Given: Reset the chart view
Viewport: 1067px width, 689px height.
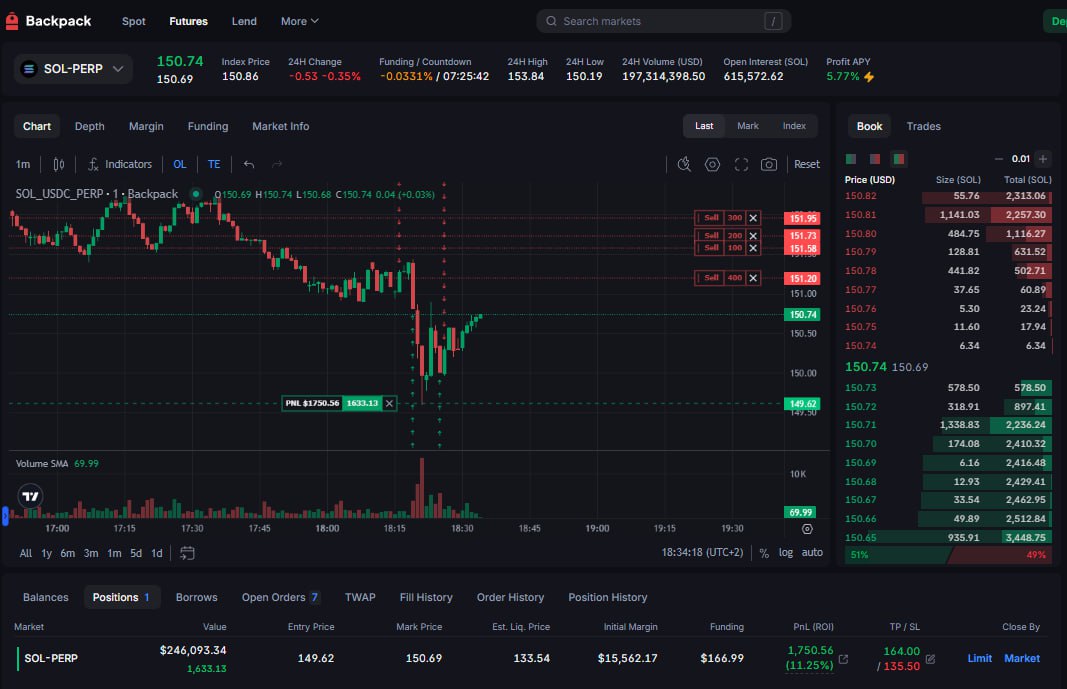Looking at the screenshot, I should (807, 164).
